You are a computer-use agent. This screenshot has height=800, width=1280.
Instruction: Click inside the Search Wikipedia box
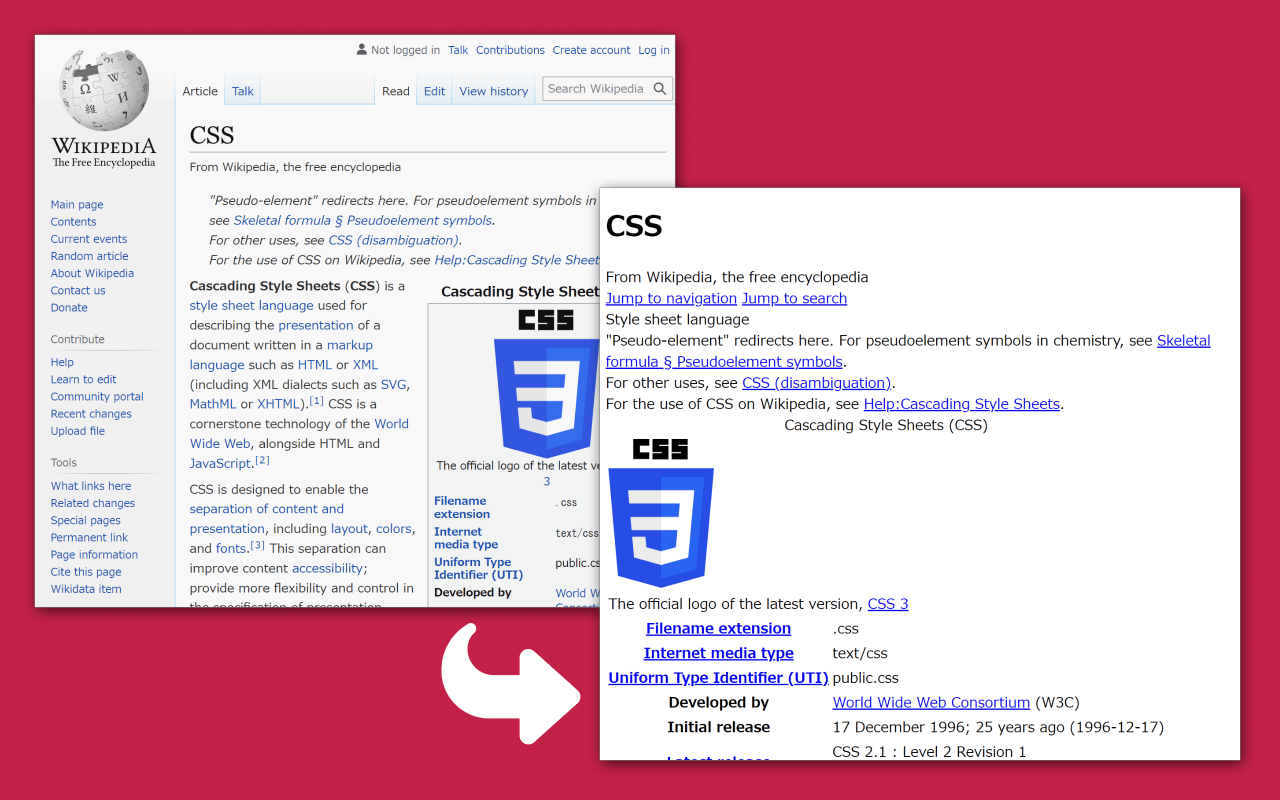coord(597,88)
